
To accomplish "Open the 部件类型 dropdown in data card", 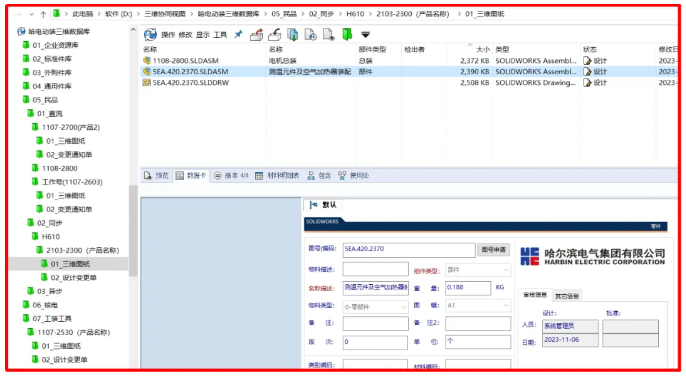I will click(478, 270).
